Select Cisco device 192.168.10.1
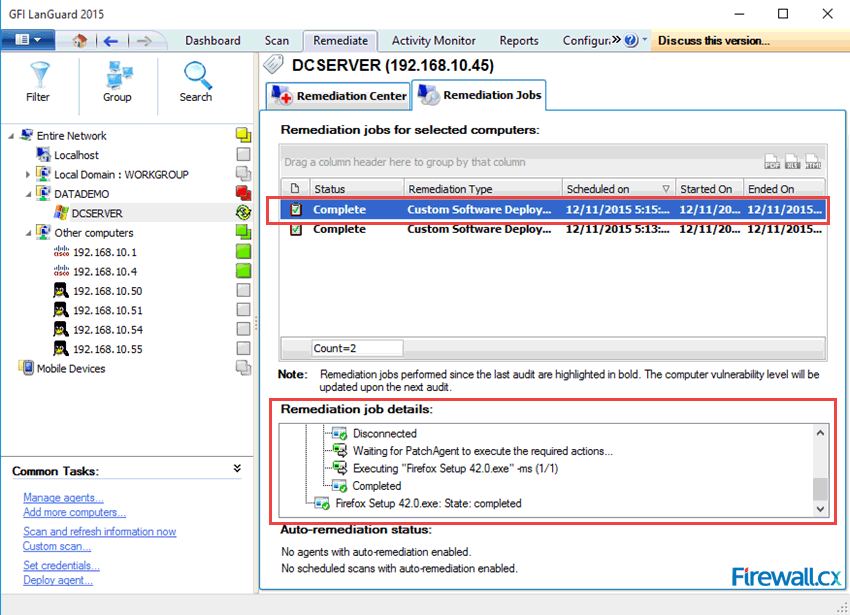Image resolution: width=850 pixels, height=615 pixels. click(105, 252)
